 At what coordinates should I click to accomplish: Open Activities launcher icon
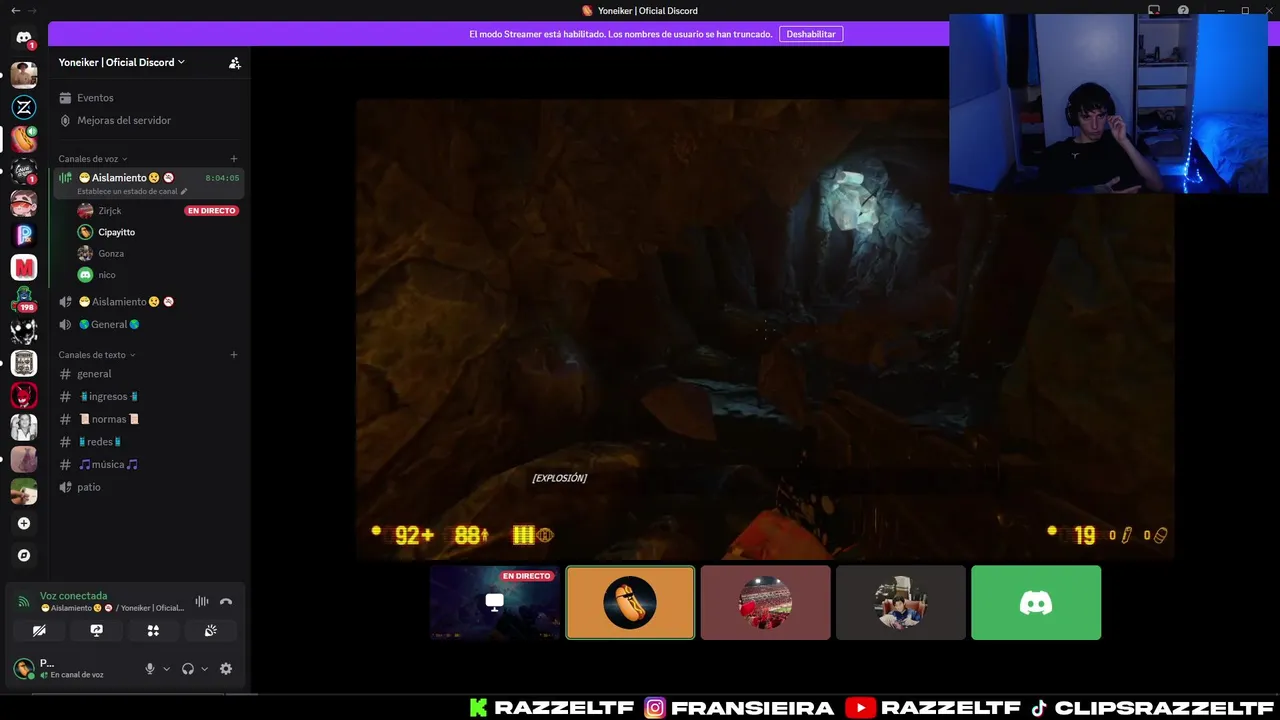[x=153, y=631]
